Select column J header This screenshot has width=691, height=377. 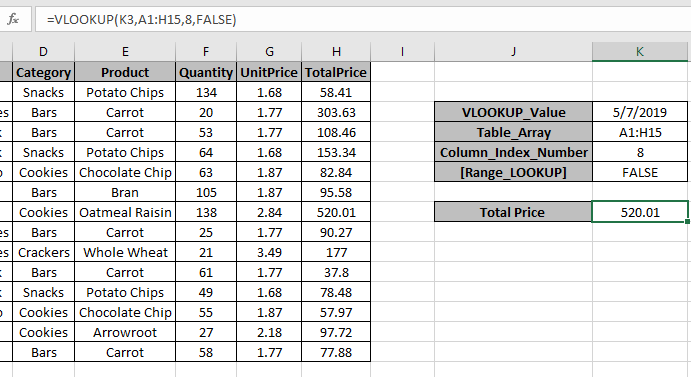coord(513,52)
